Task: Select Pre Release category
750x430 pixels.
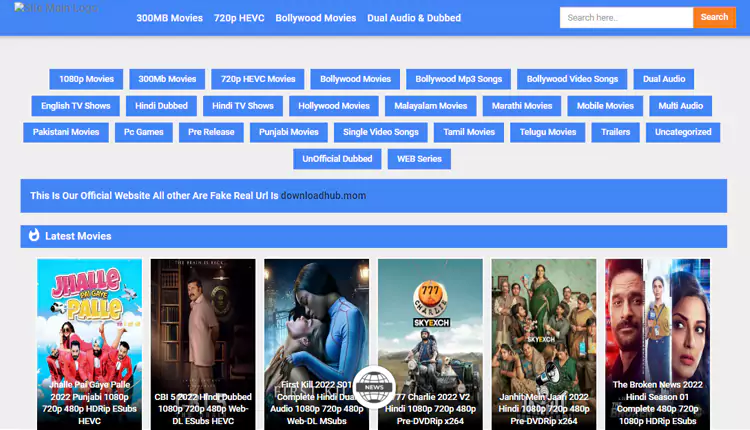Action: click(x=211, y=132)
